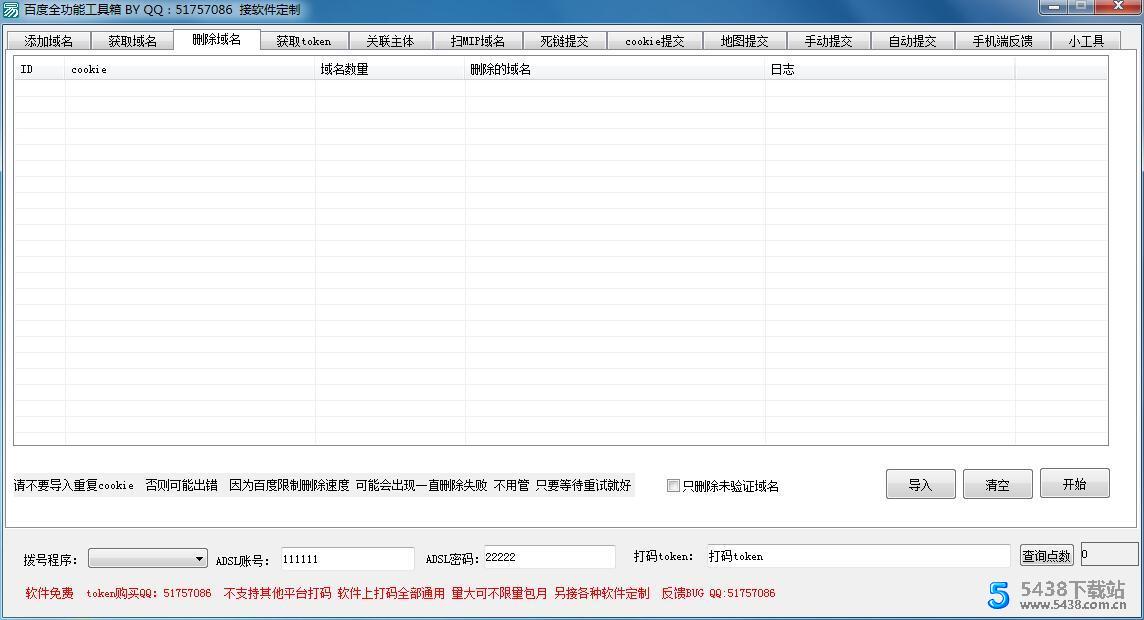Image resolution: width=1144 pixels, height=620 pixels.
Task: Click the 查询点数 button
Action: click(1046, 556)
